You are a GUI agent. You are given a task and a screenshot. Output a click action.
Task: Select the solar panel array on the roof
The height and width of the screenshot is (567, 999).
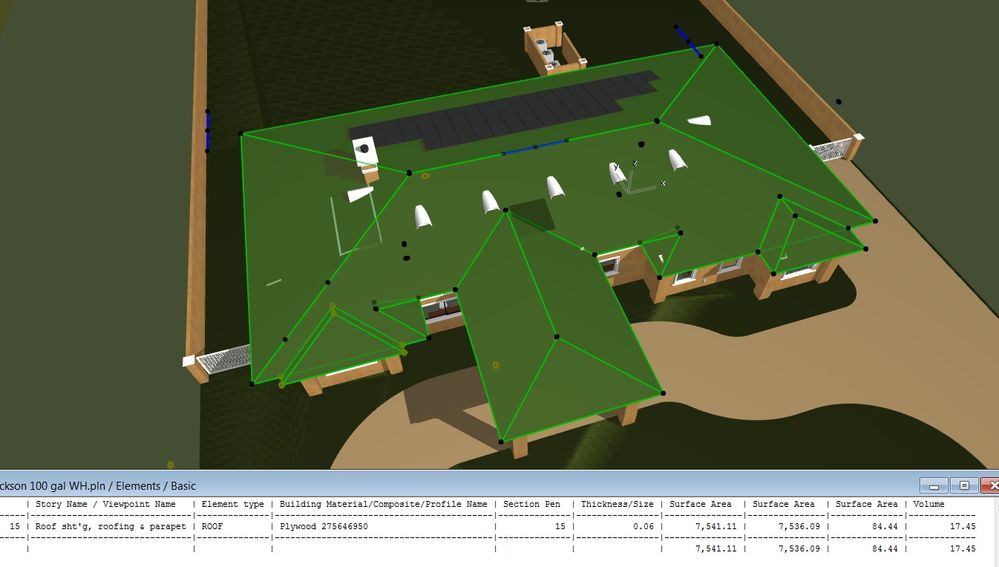click(x=503, y=111)
